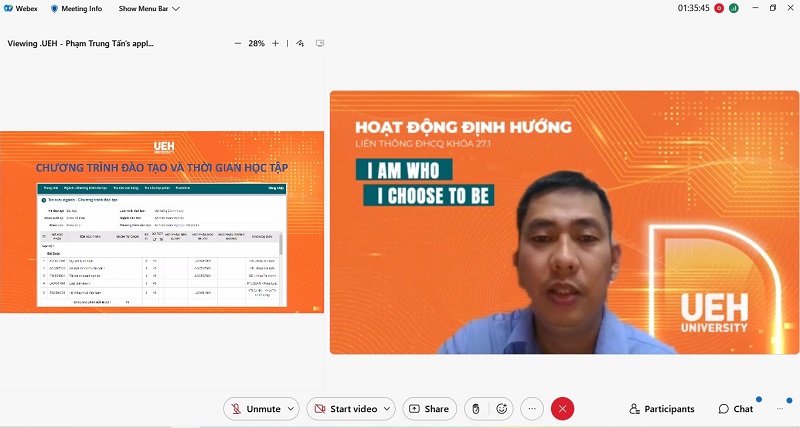This screenshot has width=800, height=428.
Task: Open more options ellipsis in control bar
Action: 532,409
